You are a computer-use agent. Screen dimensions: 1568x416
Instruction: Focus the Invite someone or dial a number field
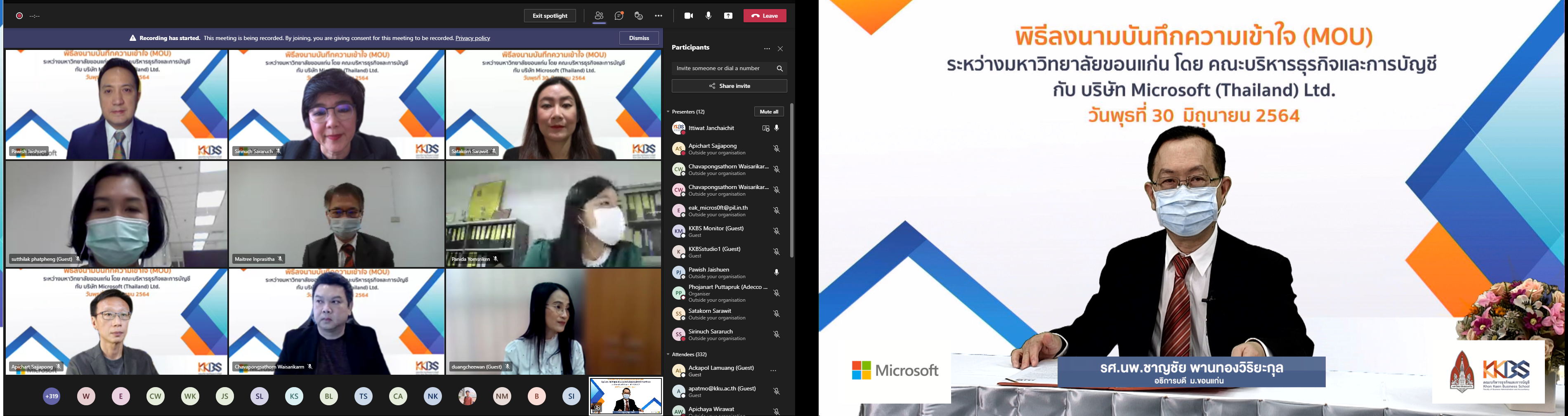[x=729, y=68]
